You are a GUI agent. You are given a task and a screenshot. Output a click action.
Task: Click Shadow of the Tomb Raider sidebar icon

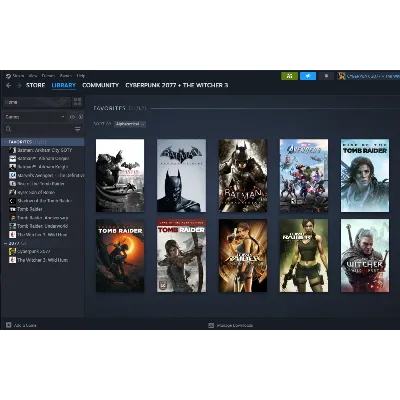[x=13, y=201]
